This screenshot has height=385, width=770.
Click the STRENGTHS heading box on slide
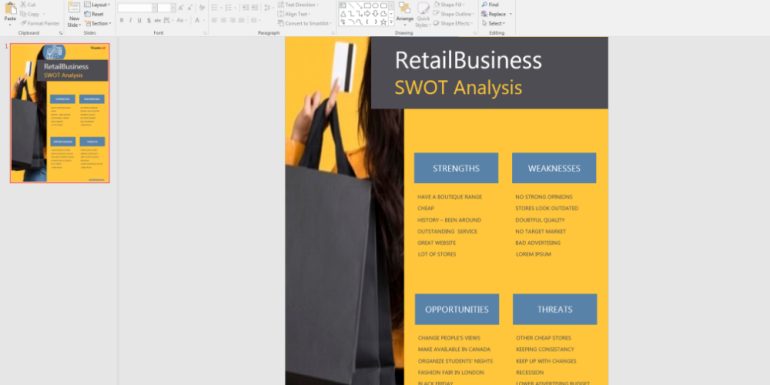point(456,168)
